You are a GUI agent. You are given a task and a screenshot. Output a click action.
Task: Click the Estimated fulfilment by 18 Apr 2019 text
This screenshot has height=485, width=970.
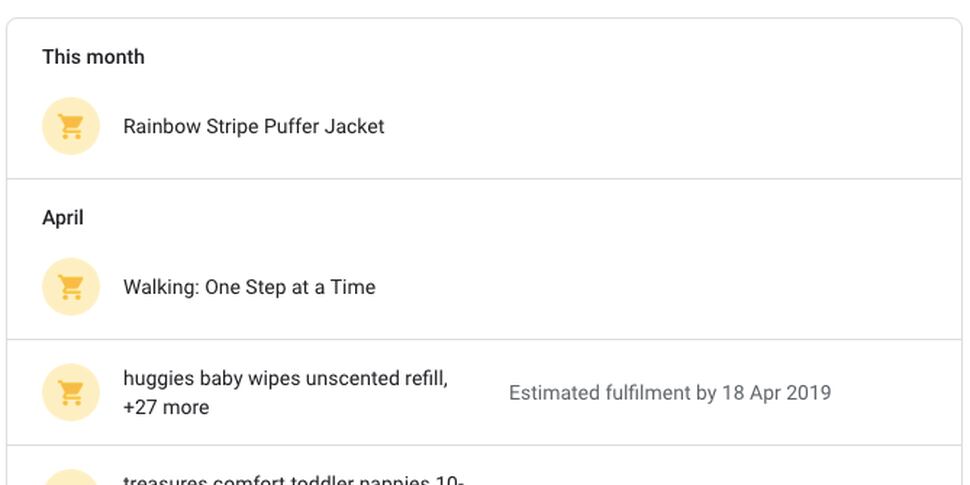pos(670,393)
